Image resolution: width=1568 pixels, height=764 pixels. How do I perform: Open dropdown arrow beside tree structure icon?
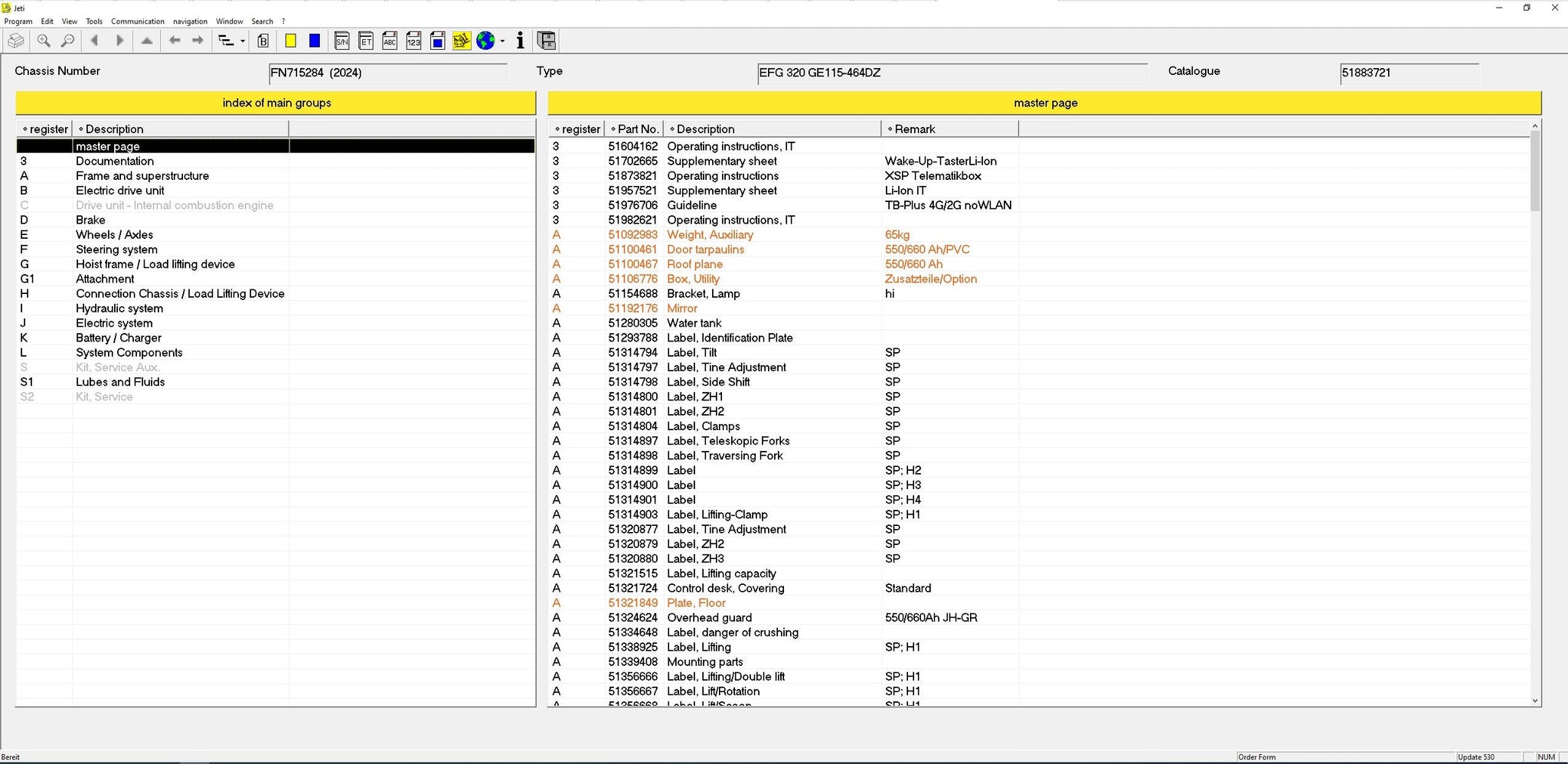point(243,41)
